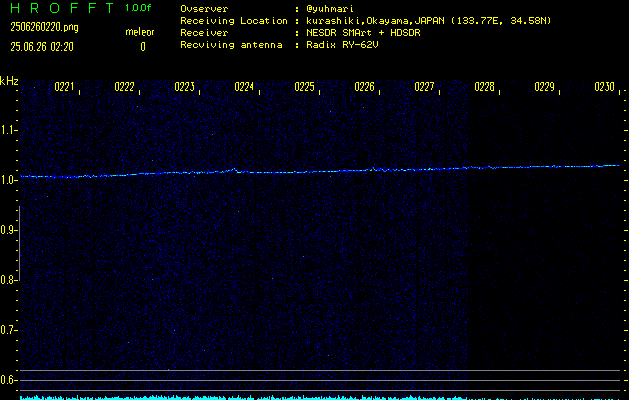This screenshot has width=629, height=400.
Task: Click the kurashiki,Okayama,JAPAN location value
Action: click(428, 21)
